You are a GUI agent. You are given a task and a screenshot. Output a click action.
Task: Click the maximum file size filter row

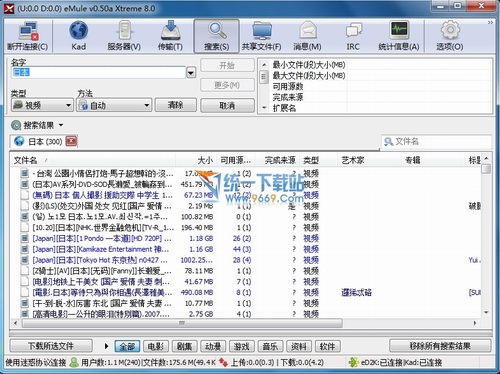coord(380,76)
